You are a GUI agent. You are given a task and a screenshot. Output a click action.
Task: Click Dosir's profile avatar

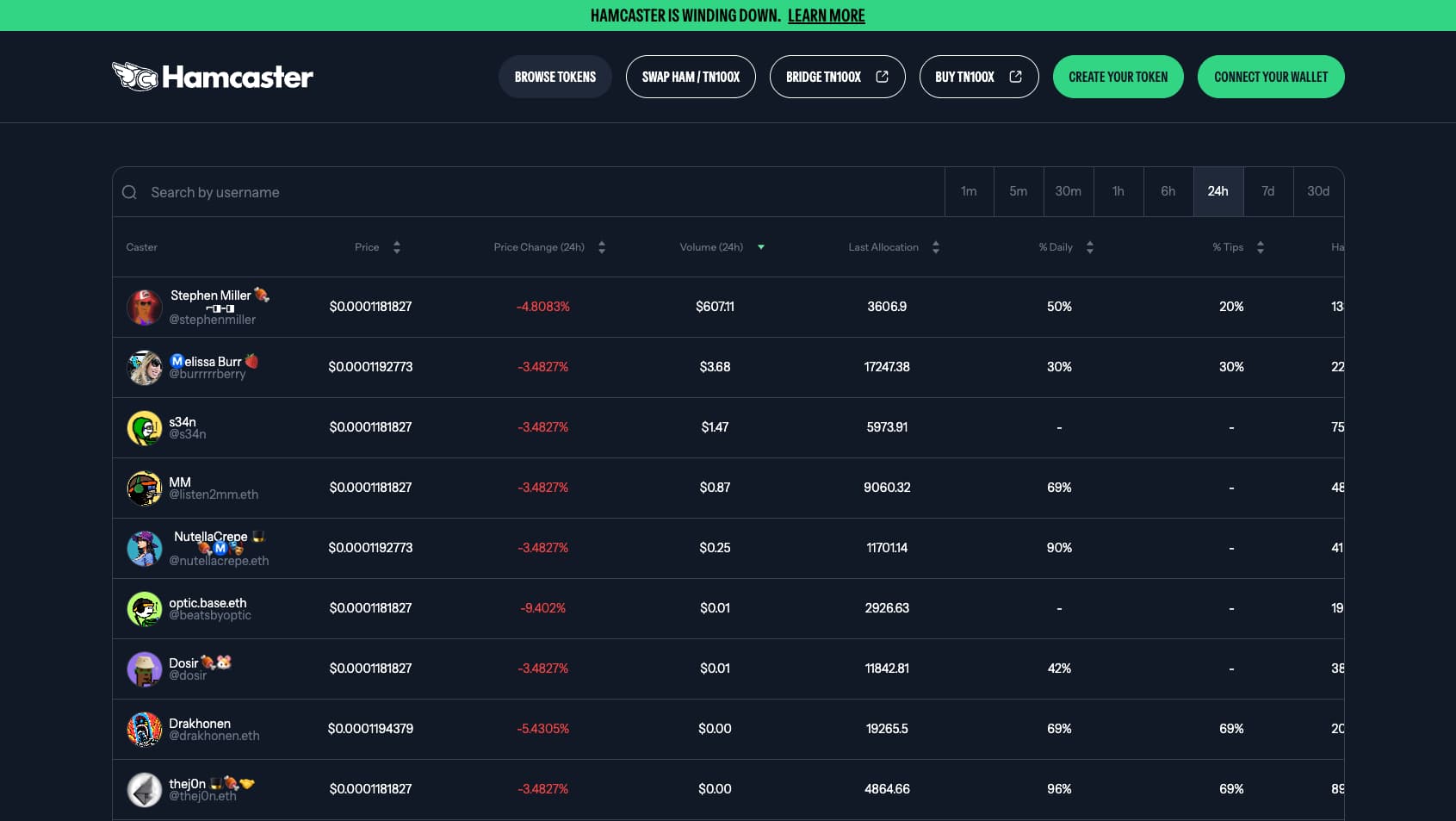pos(145,669)
